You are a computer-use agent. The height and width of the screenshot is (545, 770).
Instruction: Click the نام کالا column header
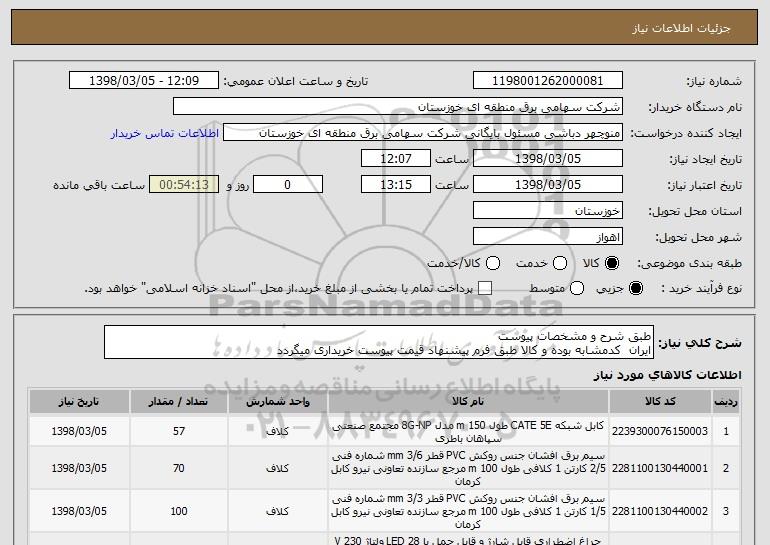pyautogui.click(x=468, y=402)
